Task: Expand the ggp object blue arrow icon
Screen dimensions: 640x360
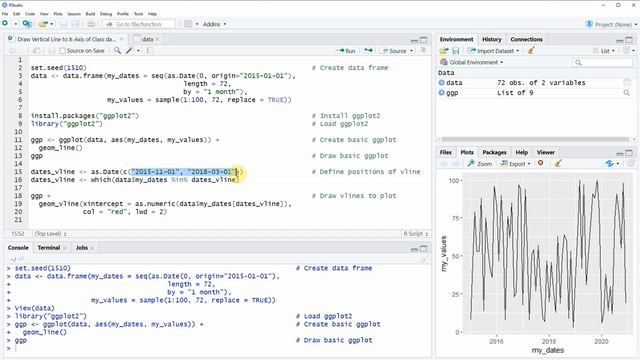Action: coord(441,93)
